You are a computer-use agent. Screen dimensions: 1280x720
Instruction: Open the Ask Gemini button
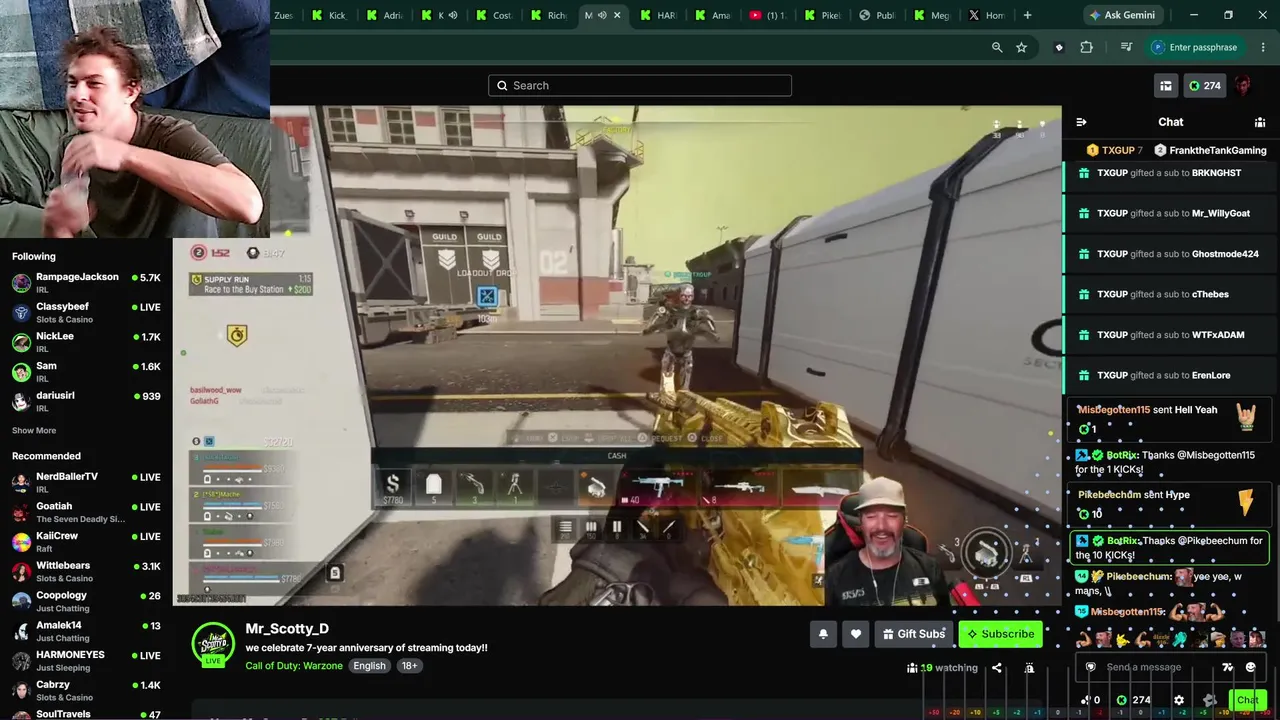point(1122,15)
